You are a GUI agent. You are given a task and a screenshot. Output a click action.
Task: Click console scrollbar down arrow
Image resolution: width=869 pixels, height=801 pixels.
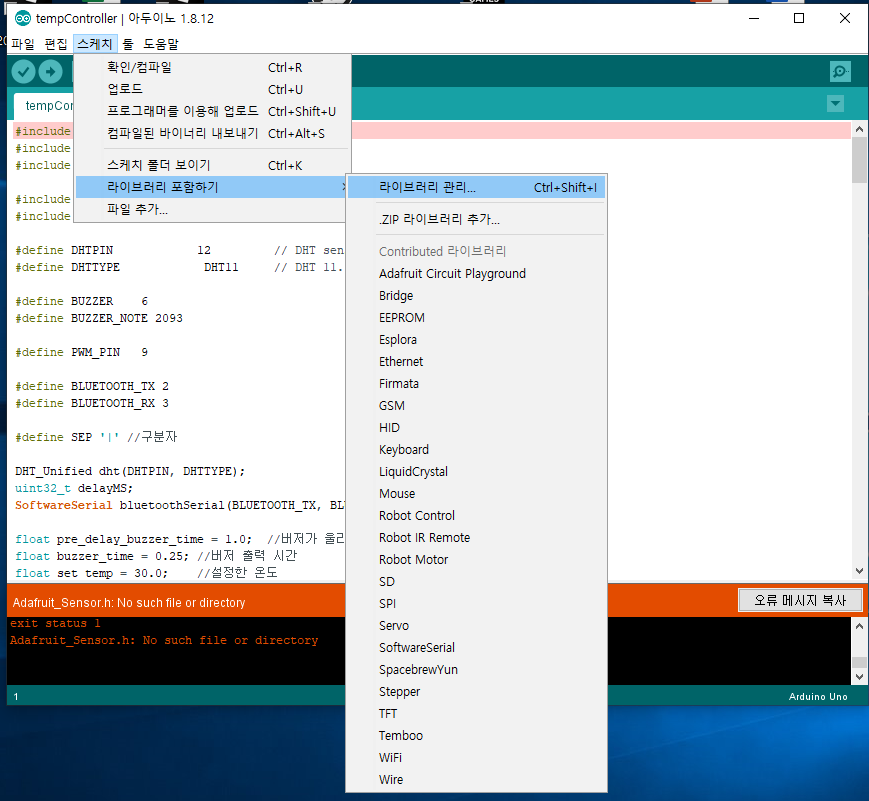(x=859, y=677)
